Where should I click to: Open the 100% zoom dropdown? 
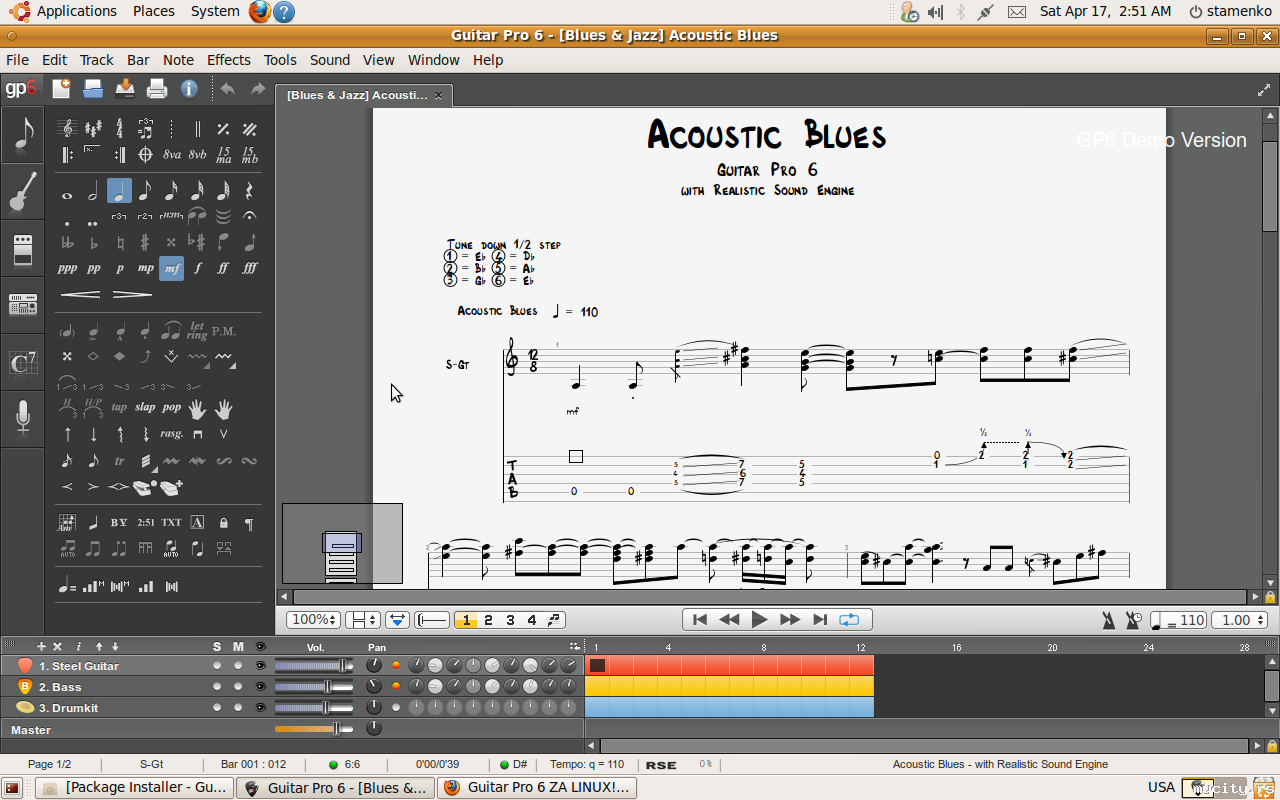[x=313, y=620]
